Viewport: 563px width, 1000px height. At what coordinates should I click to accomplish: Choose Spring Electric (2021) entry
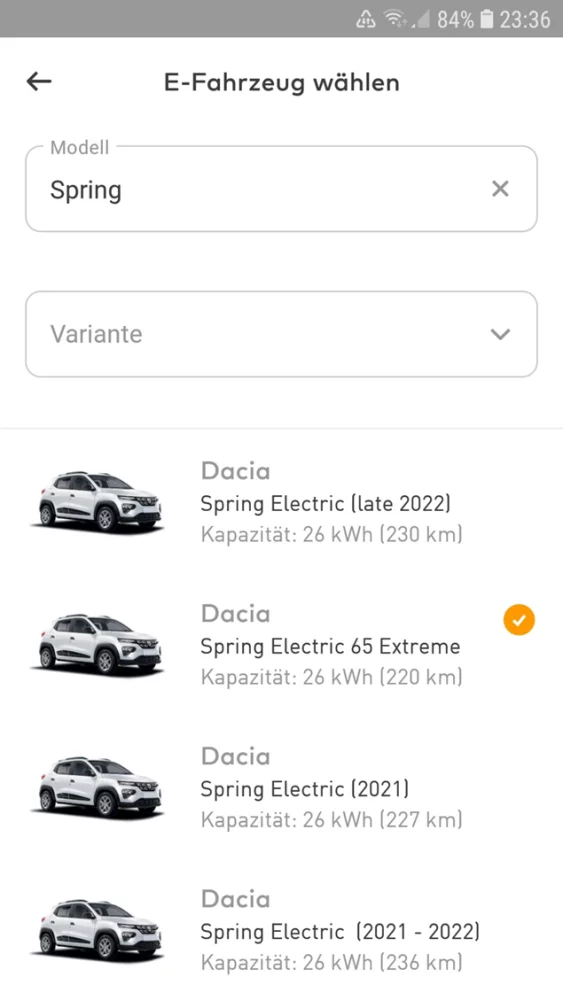(281, 788)
